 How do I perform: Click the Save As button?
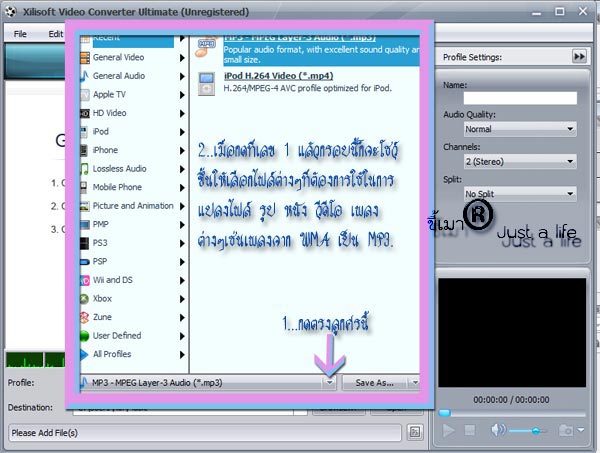coord(375,383)
